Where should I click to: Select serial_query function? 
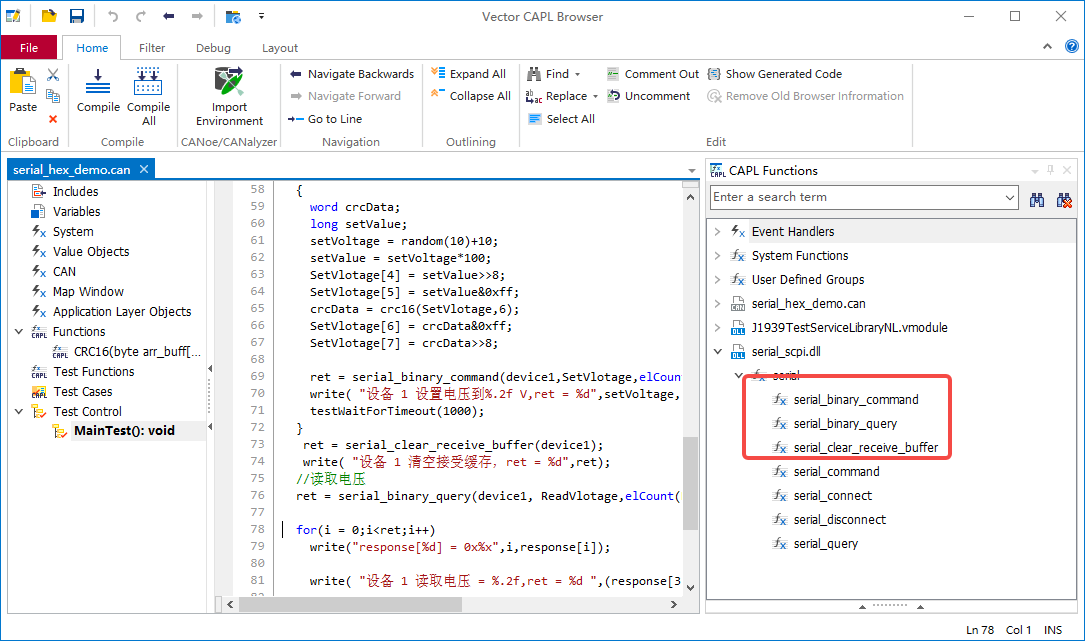[x=826, y=544]
